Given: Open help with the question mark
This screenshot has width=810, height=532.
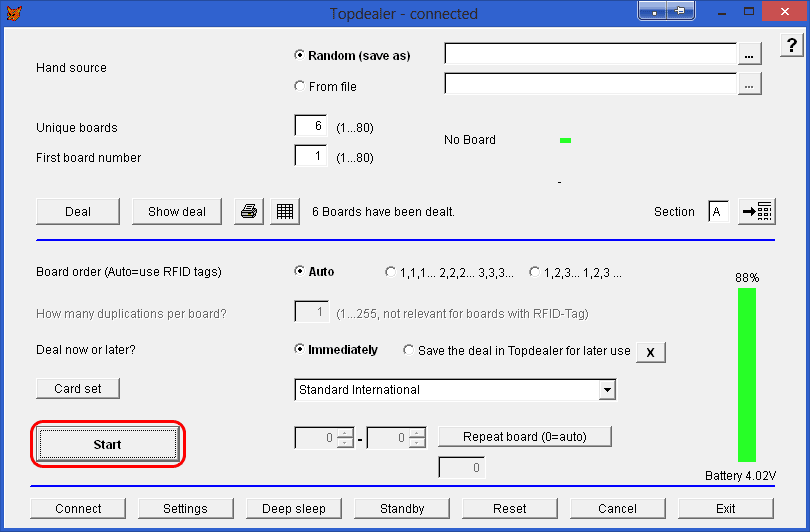Looking at the screenshot, I should click(x=791, y=45).
